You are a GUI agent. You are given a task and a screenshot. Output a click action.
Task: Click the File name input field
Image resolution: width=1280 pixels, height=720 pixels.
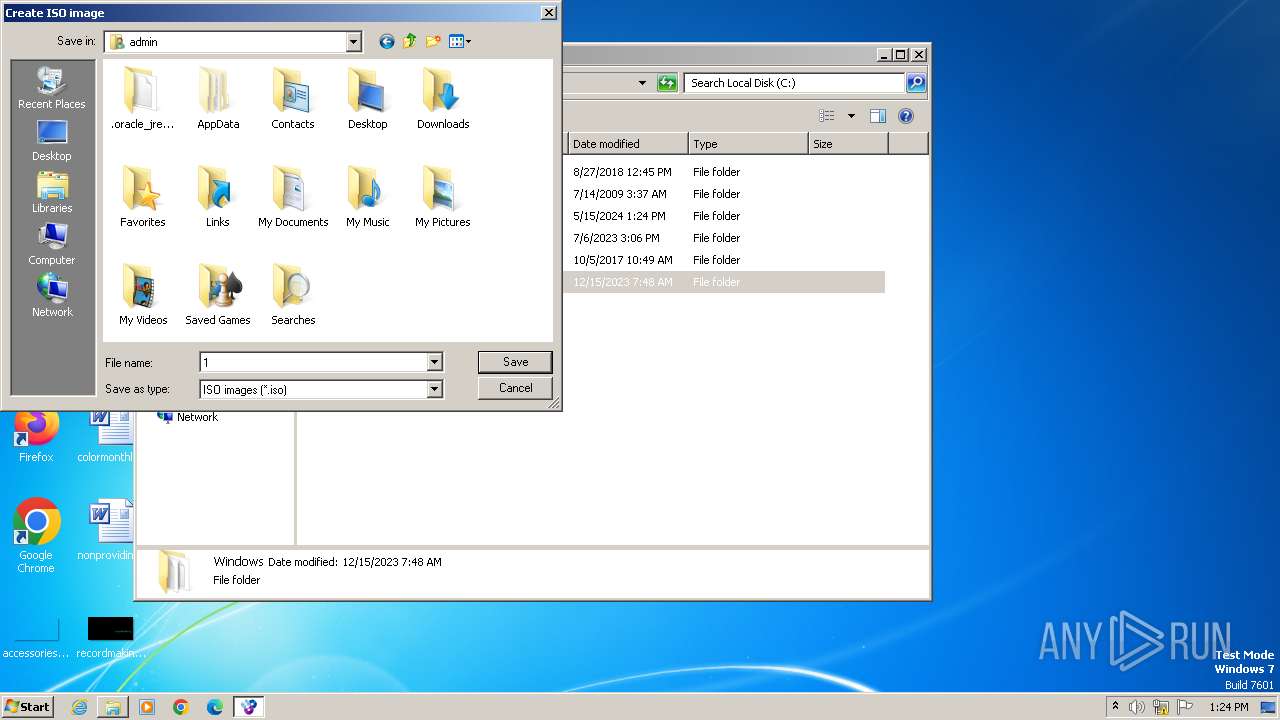click(313, 362)
